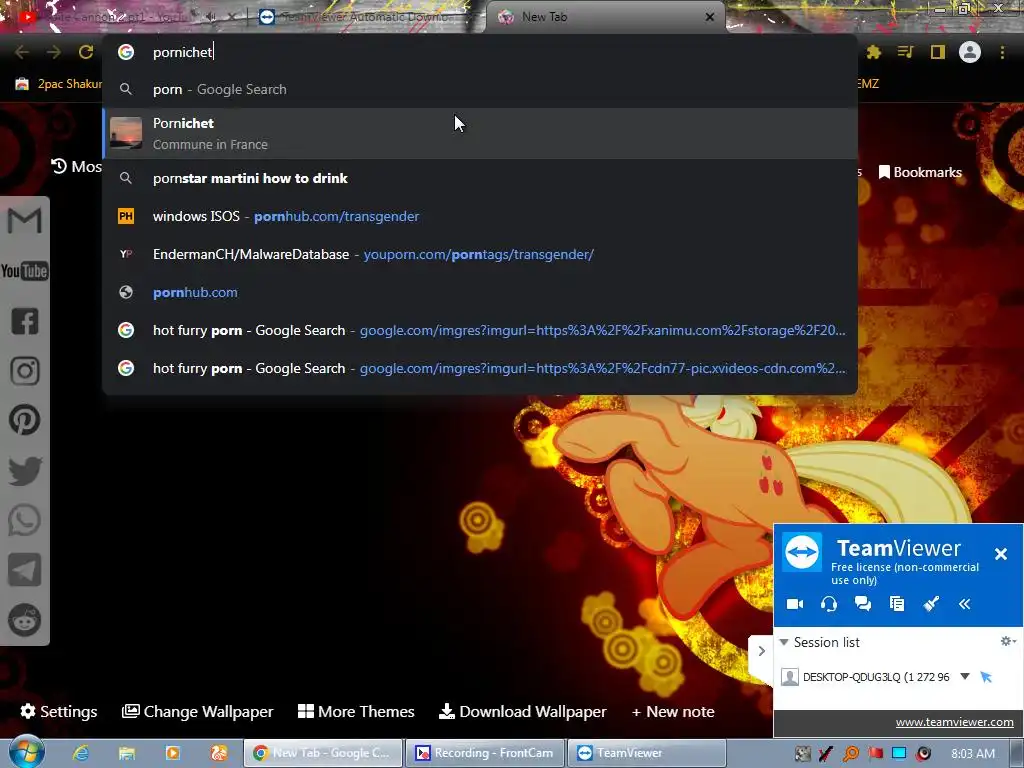Image resolution: width=1024 pixels, height=768 pixels.
Task: Open 2pac Shakur bookmark
Action: point(59,84)
